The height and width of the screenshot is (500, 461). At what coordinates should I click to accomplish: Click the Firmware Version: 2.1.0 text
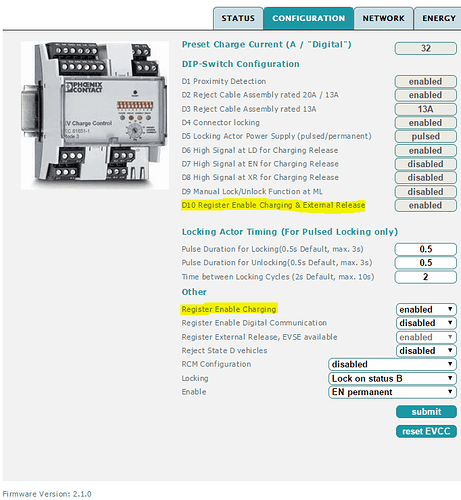tap(47, 494)
